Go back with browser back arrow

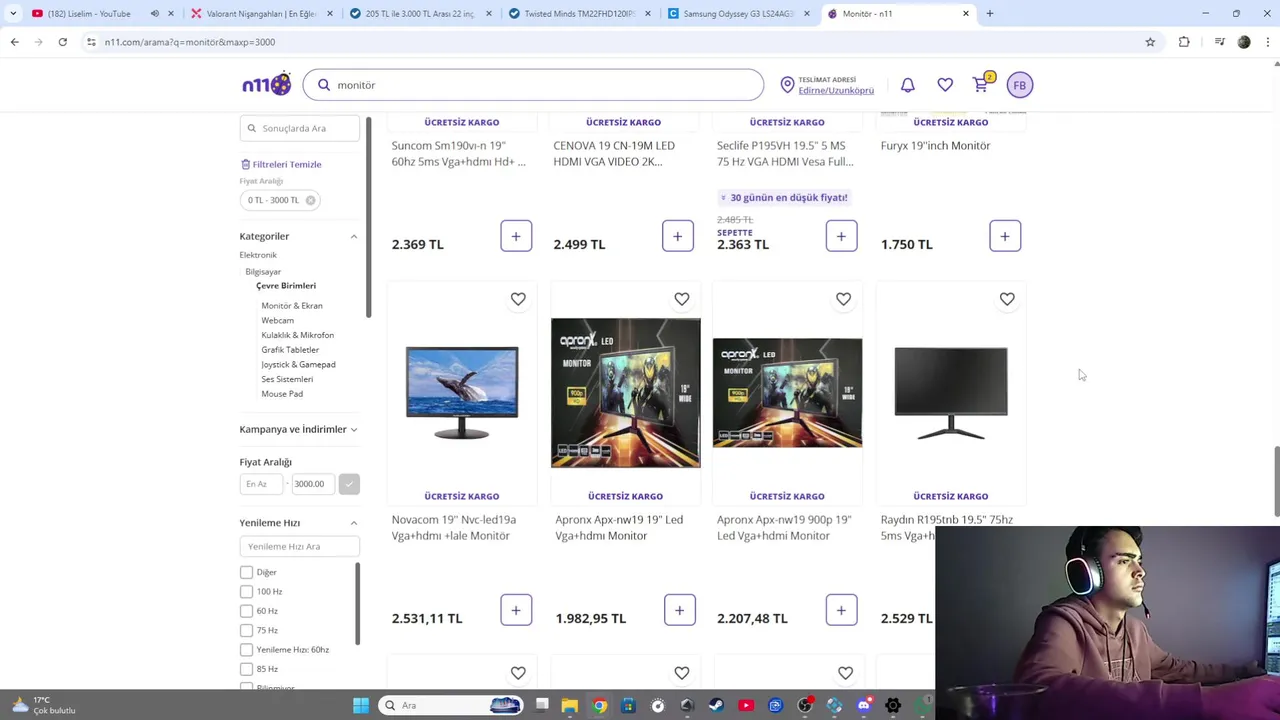[x=15, y=42]
